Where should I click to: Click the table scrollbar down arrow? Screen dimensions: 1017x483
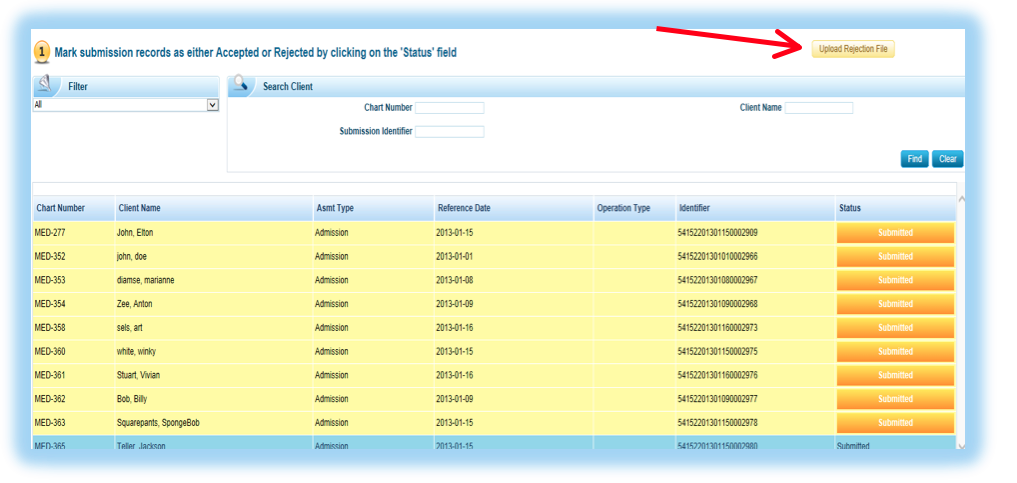click(962, 446)
